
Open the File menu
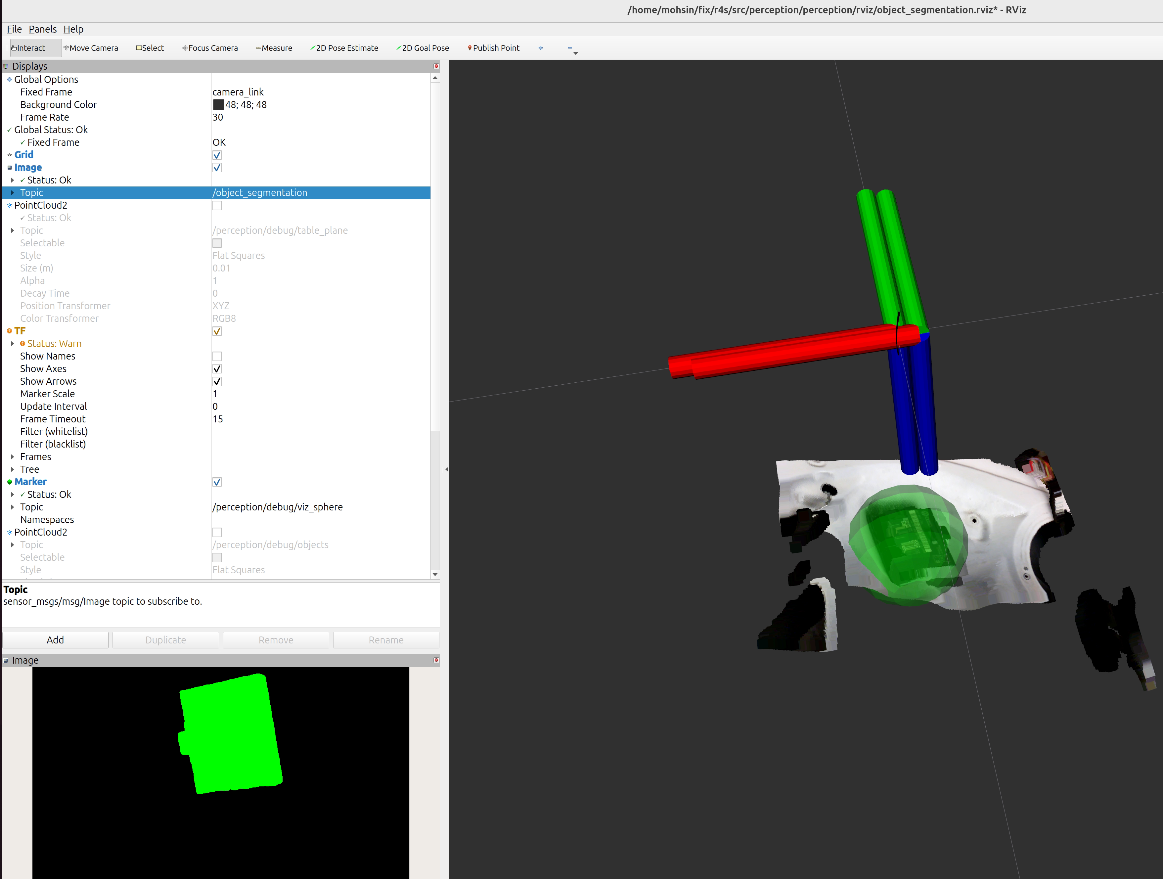coord(13,29)
